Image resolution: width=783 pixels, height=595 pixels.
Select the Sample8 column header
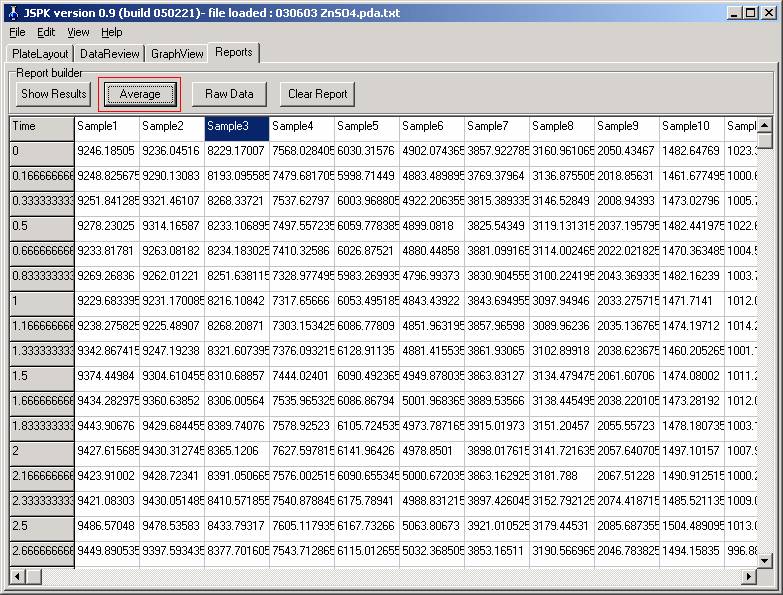click(561, 129)
